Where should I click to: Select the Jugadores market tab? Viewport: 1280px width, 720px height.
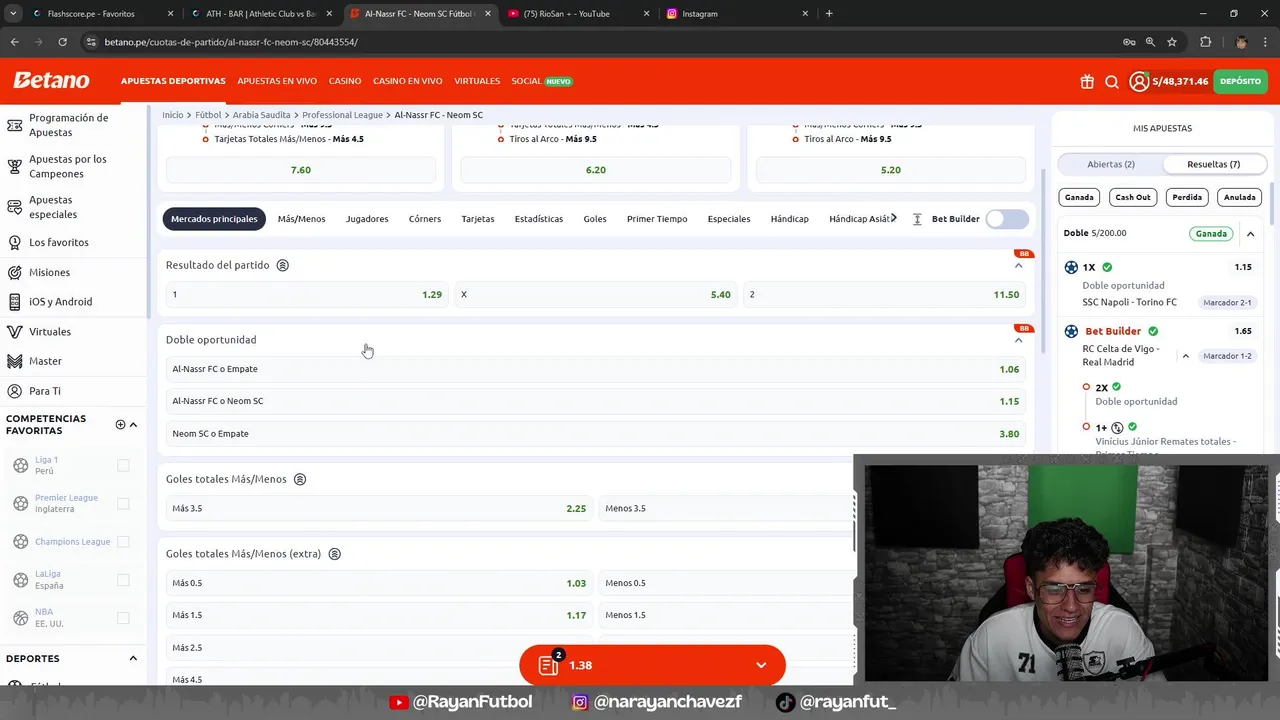pyautogui.click(x=367, y=219)
